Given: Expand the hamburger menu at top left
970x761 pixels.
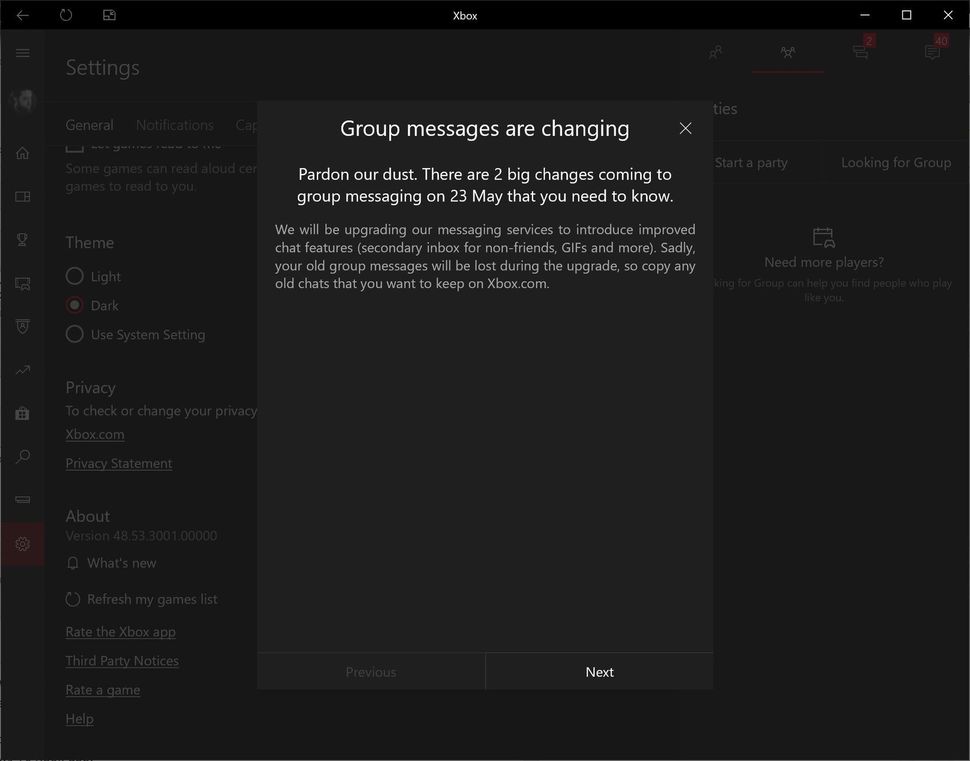Looking at the screenshot, I should click(22, 53).
